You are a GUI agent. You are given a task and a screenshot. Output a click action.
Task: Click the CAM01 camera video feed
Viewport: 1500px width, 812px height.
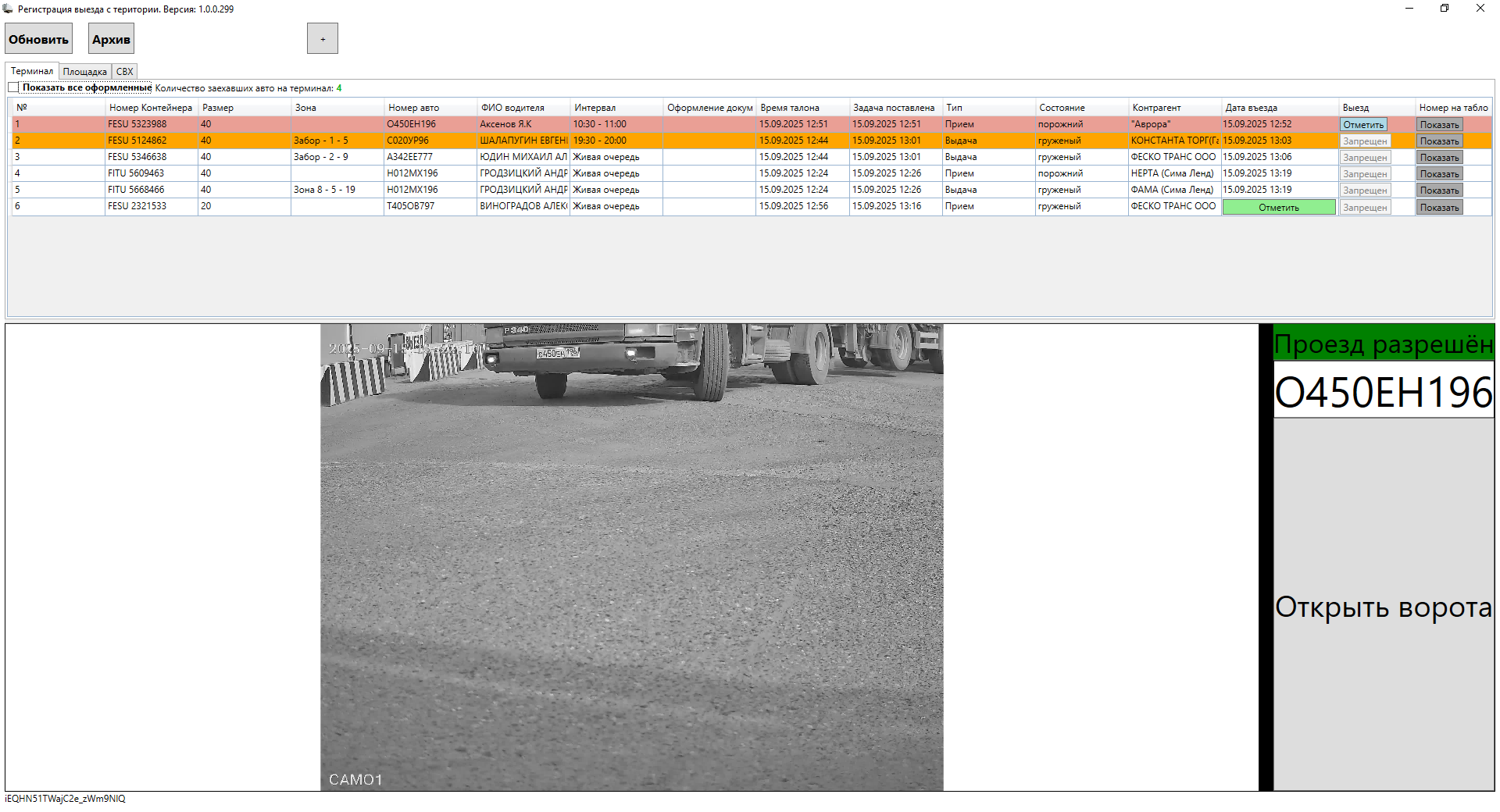631,557
